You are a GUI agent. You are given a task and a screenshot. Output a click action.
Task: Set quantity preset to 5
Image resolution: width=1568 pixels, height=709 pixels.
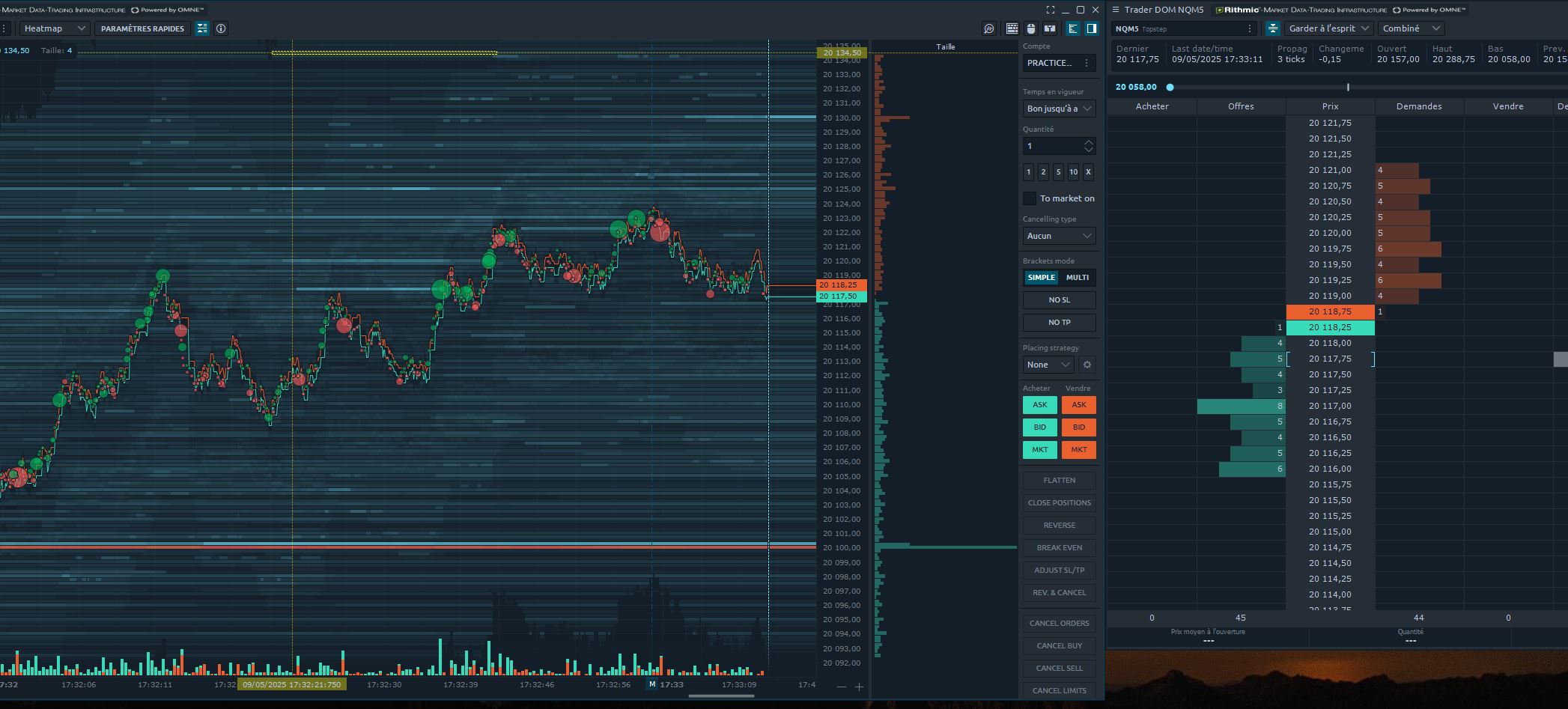point(1058,172)
